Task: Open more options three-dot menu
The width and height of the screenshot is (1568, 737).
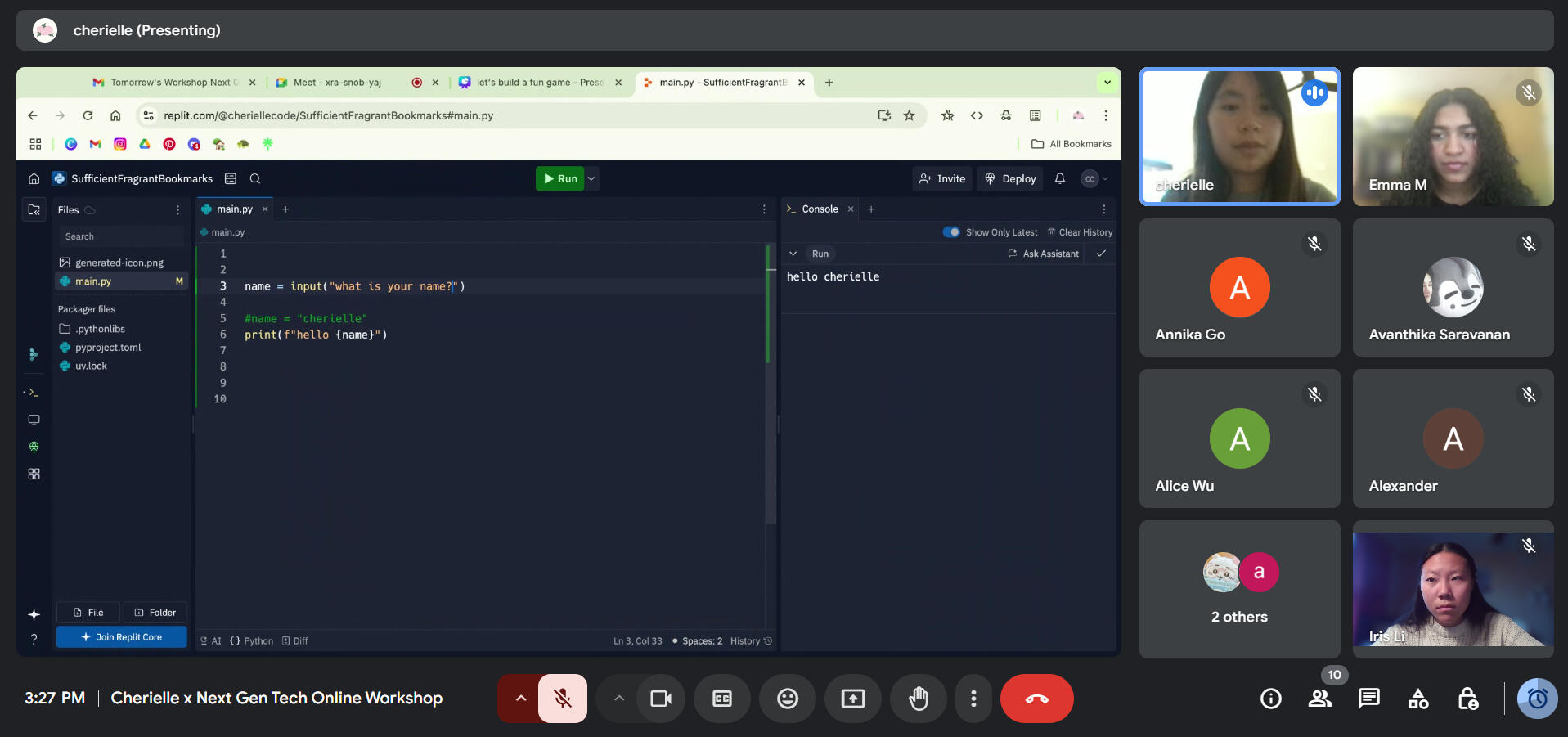Action: pyautogui.click(x=973, y=699)
